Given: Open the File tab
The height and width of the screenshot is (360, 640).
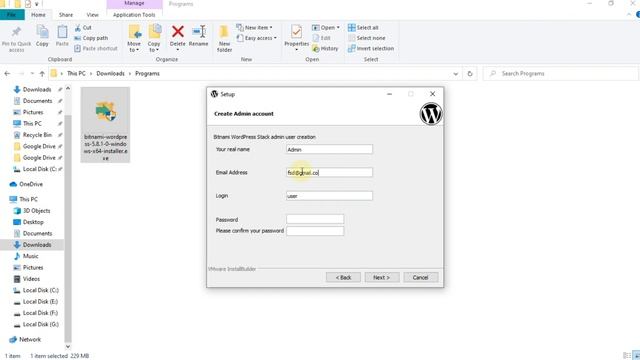Looking at the screenshot, I should [12, 15].
